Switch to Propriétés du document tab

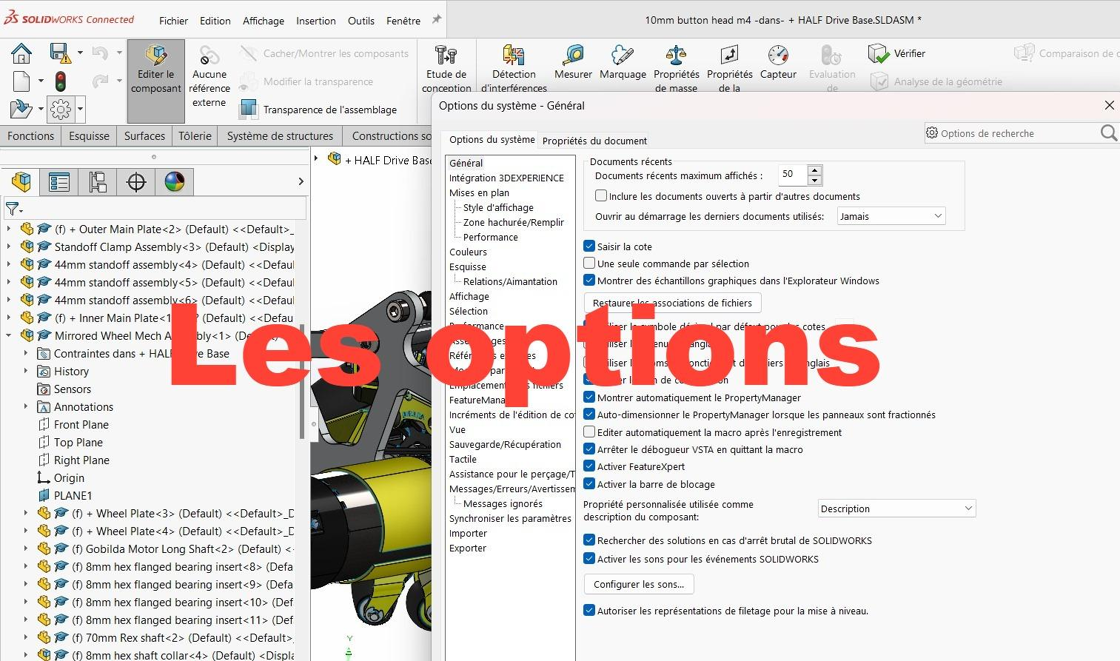594,141
